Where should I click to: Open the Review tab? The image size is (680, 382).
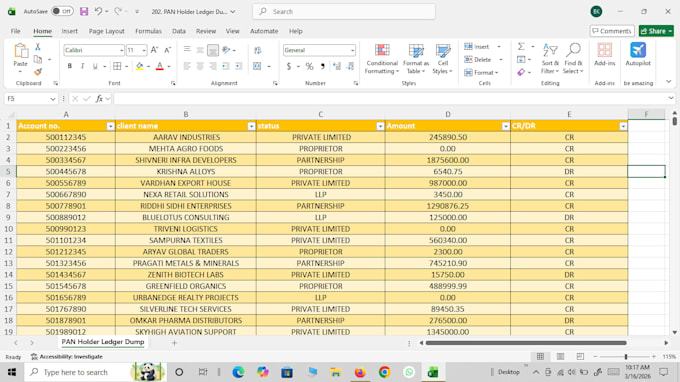click(206, 31)
